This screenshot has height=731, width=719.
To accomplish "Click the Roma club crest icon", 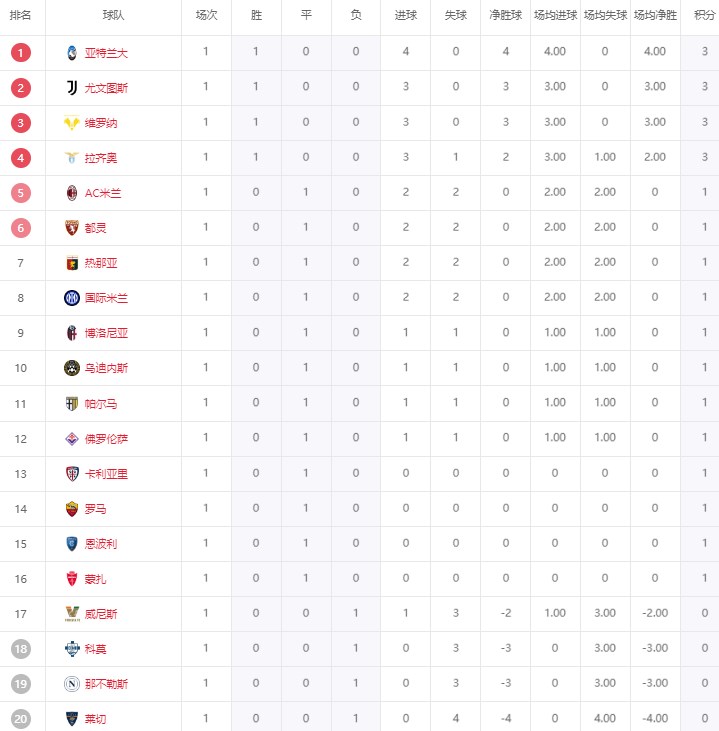I will 71,509.
